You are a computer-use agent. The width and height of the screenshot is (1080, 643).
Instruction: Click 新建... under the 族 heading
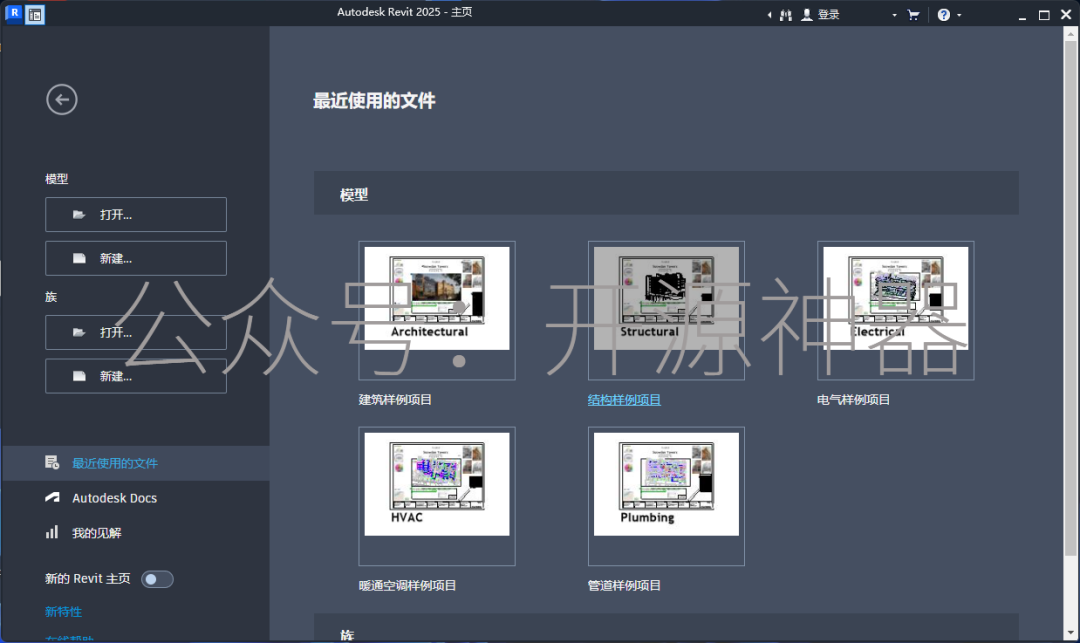coord(136,376)
